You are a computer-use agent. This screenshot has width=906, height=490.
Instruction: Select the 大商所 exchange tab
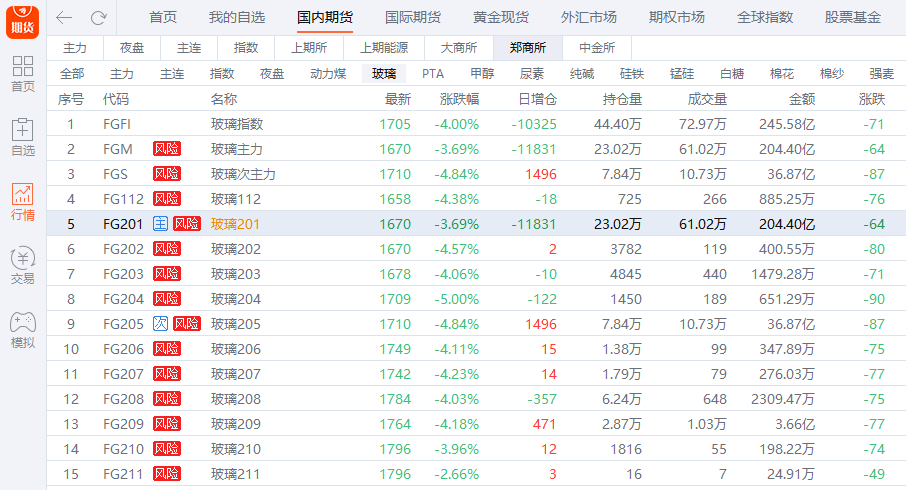459,48
